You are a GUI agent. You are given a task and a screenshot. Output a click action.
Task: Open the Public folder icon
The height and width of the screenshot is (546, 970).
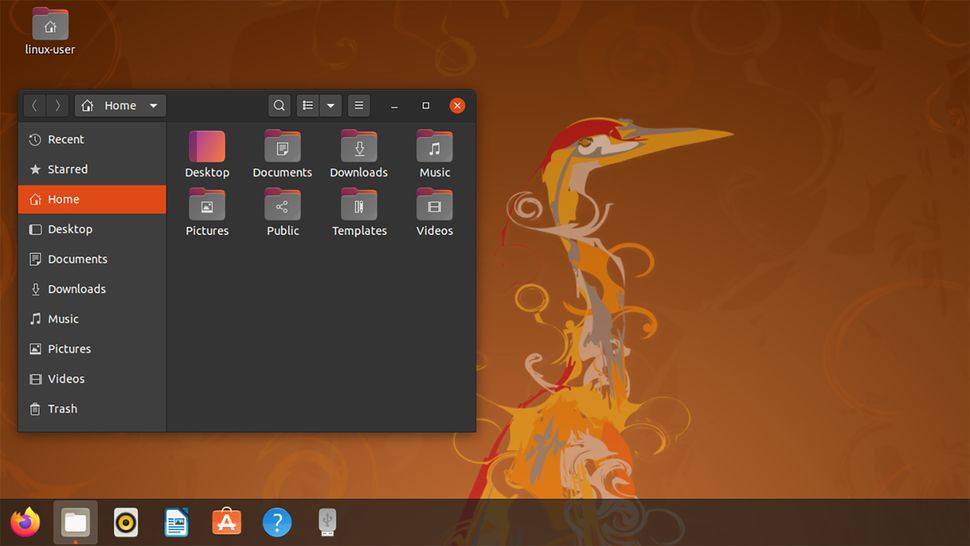click(282, 205)
